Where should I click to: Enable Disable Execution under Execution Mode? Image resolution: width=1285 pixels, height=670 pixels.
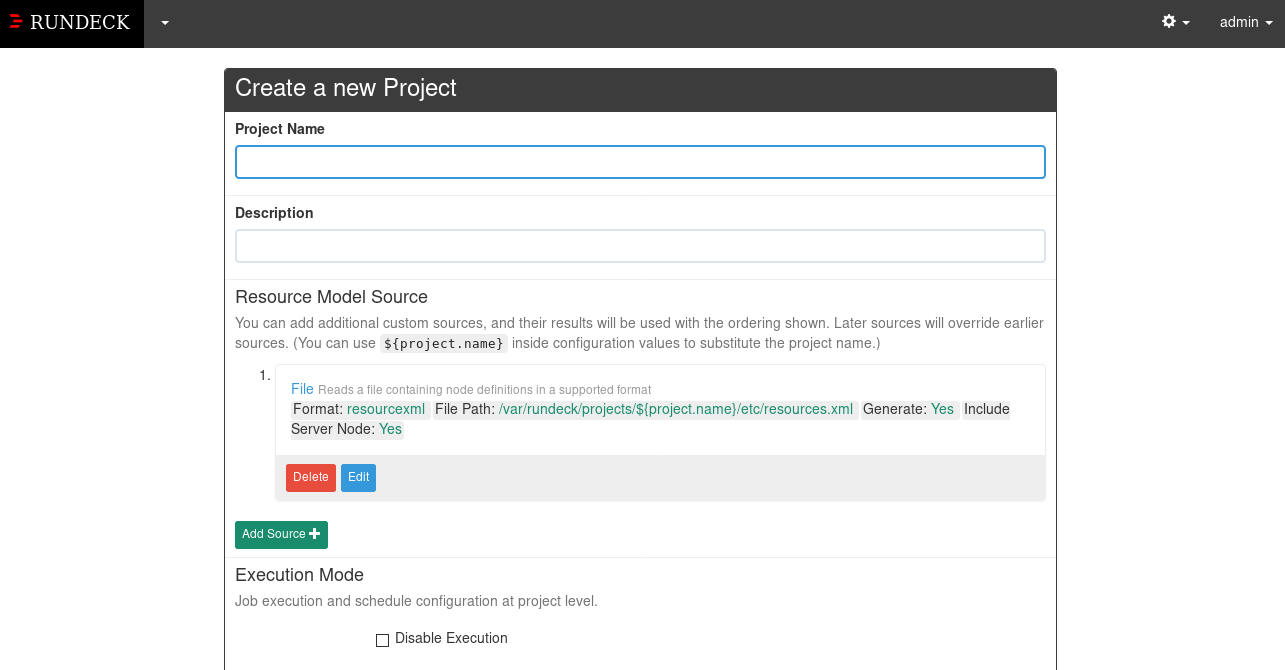pyautogui.click(x=382, y=639)
